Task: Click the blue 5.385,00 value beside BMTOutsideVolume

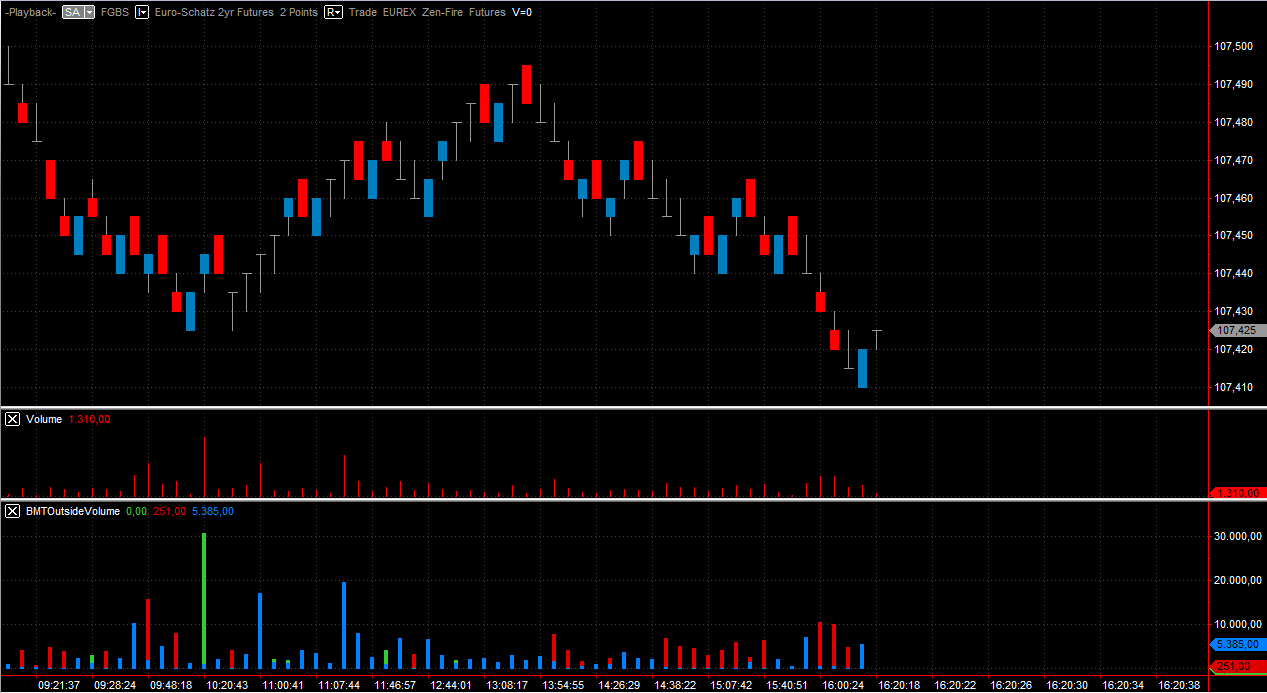Action: coord(213,511)
